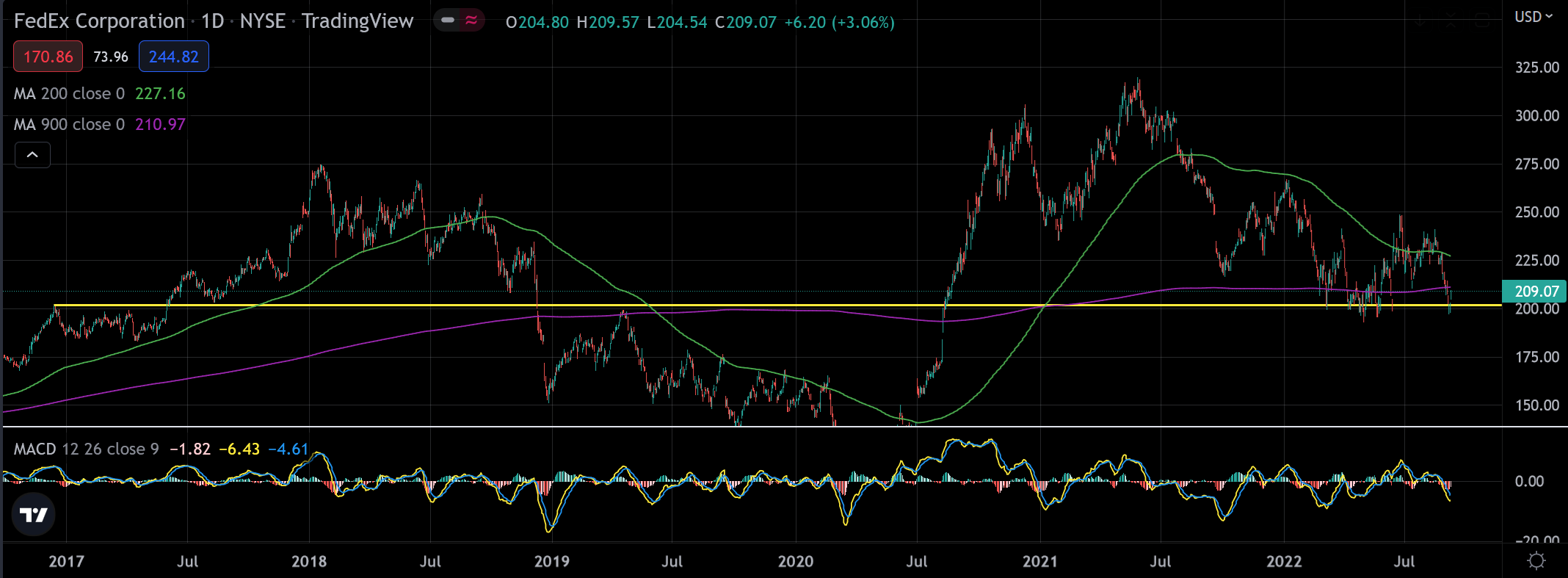Screen dimensions: 1568x578
Task: Click the 250.00 price scale label
Action: point(1537,212)
